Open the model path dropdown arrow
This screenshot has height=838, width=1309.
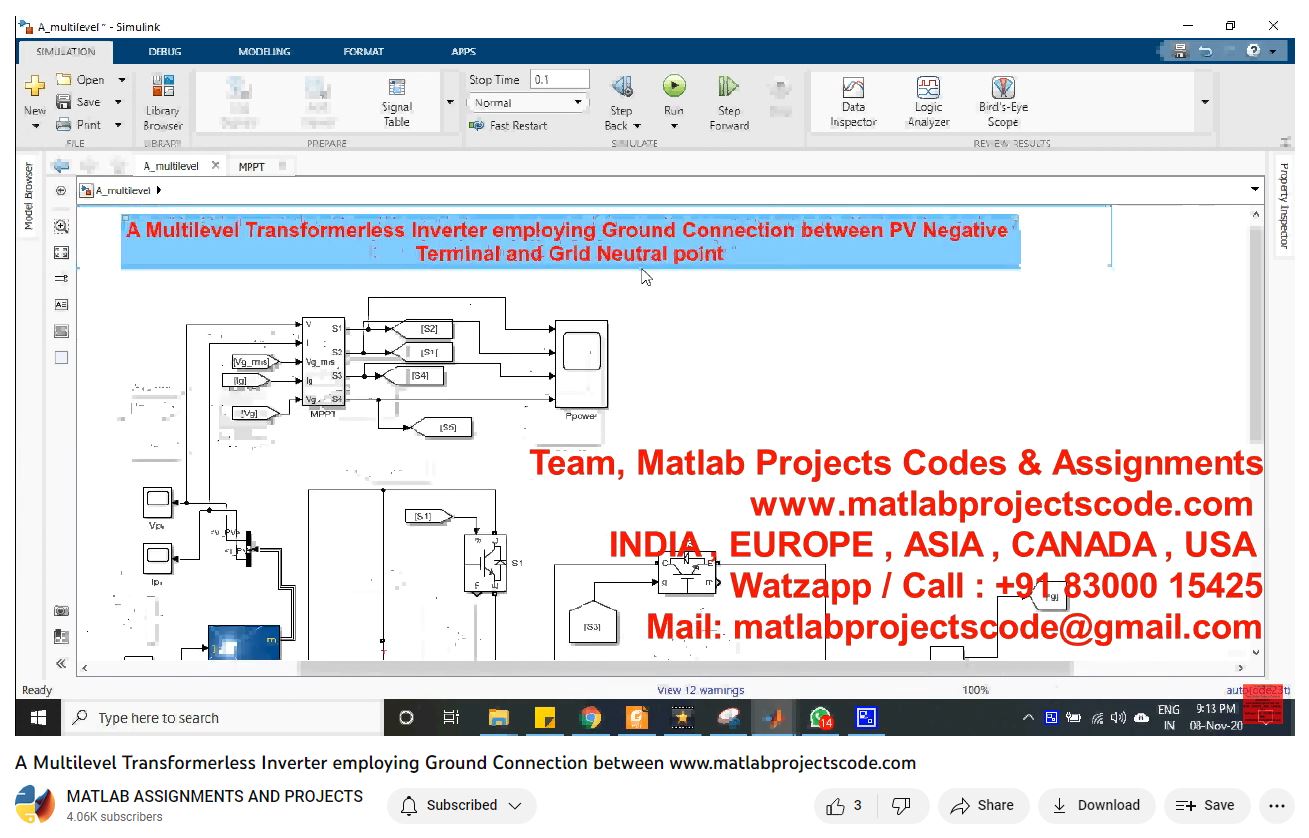click(x=1255, y=189)
